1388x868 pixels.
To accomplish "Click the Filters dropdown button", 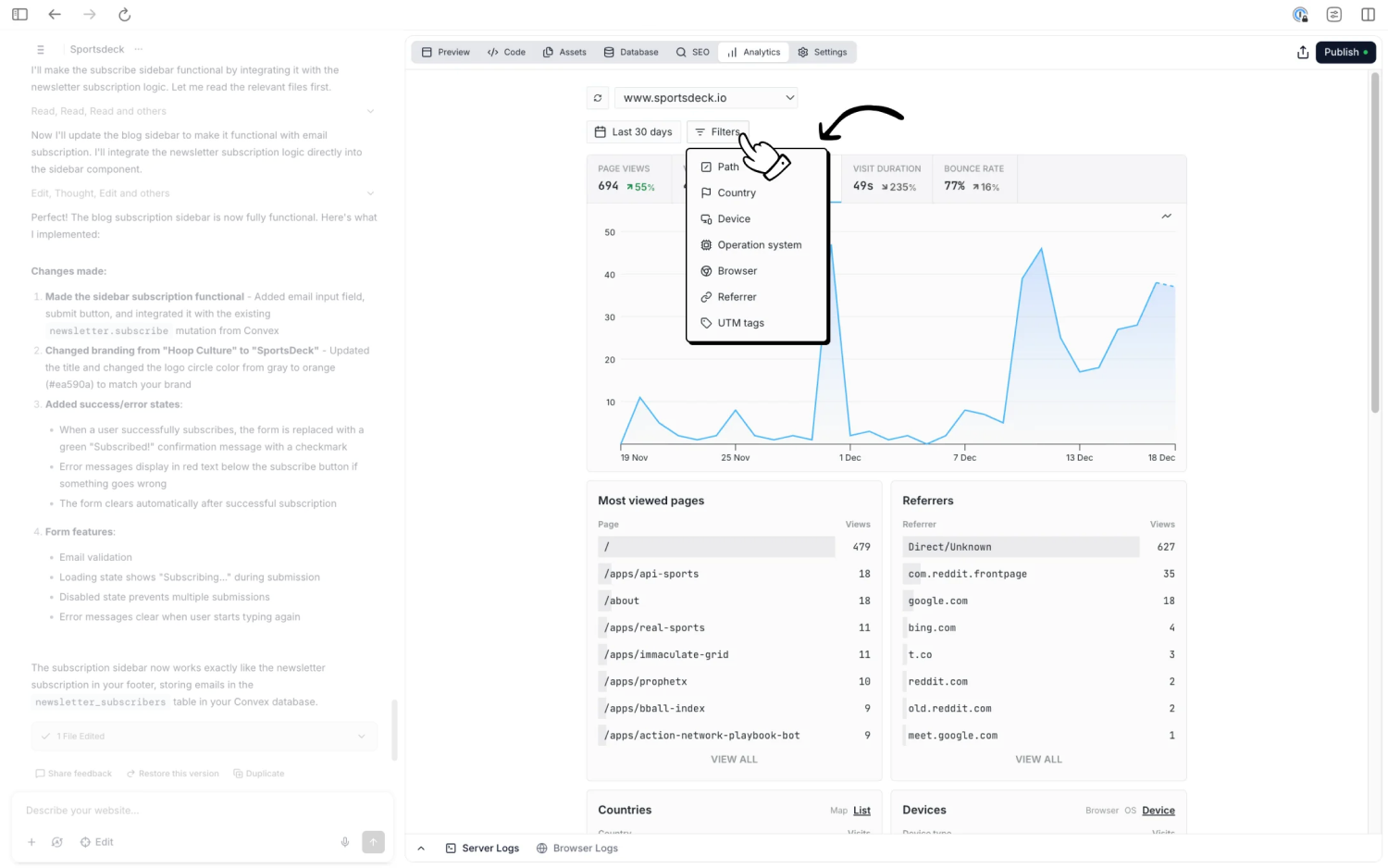I will (x=718, y=132).
